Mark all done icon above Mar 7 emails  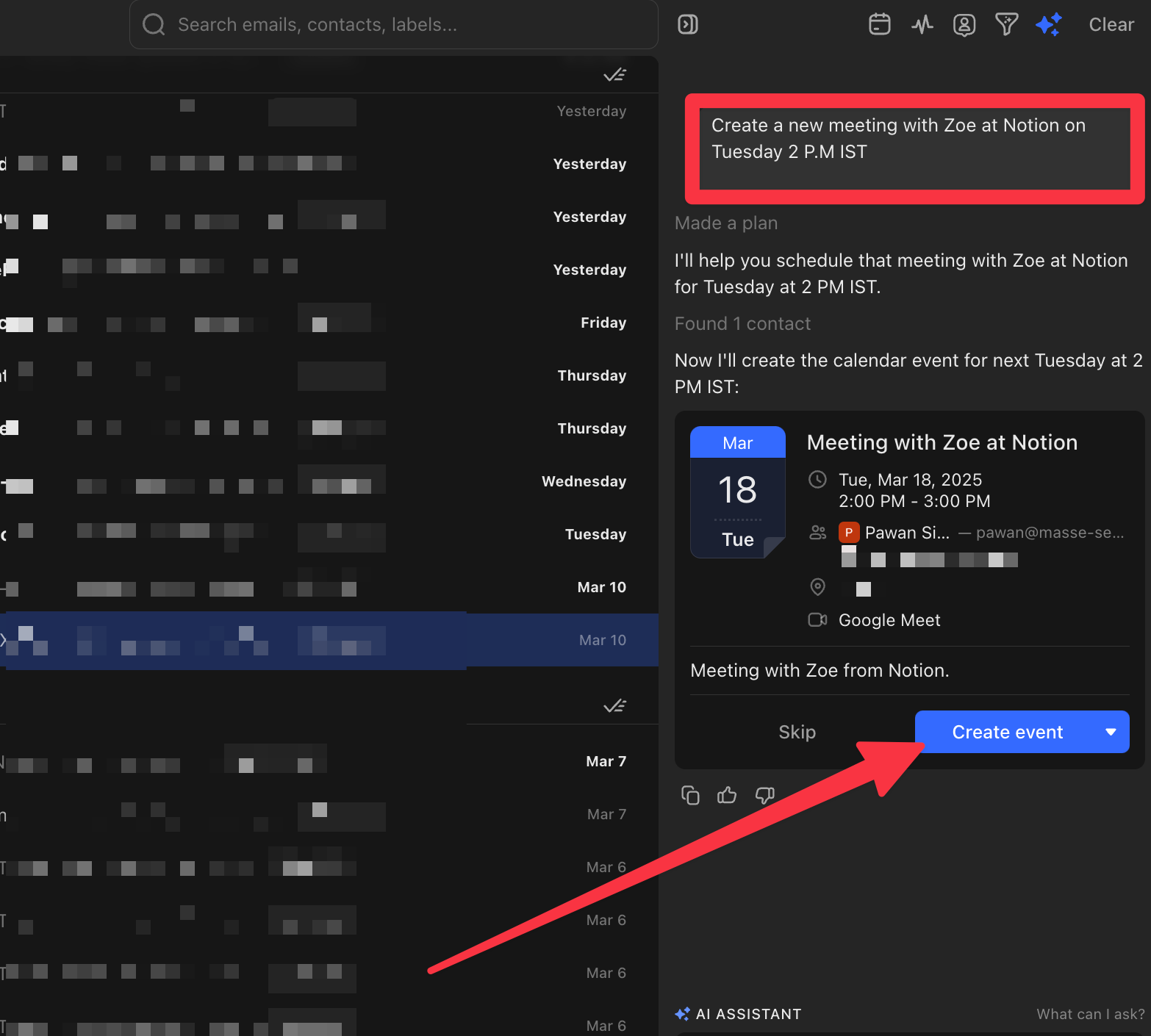click(614, 705)
